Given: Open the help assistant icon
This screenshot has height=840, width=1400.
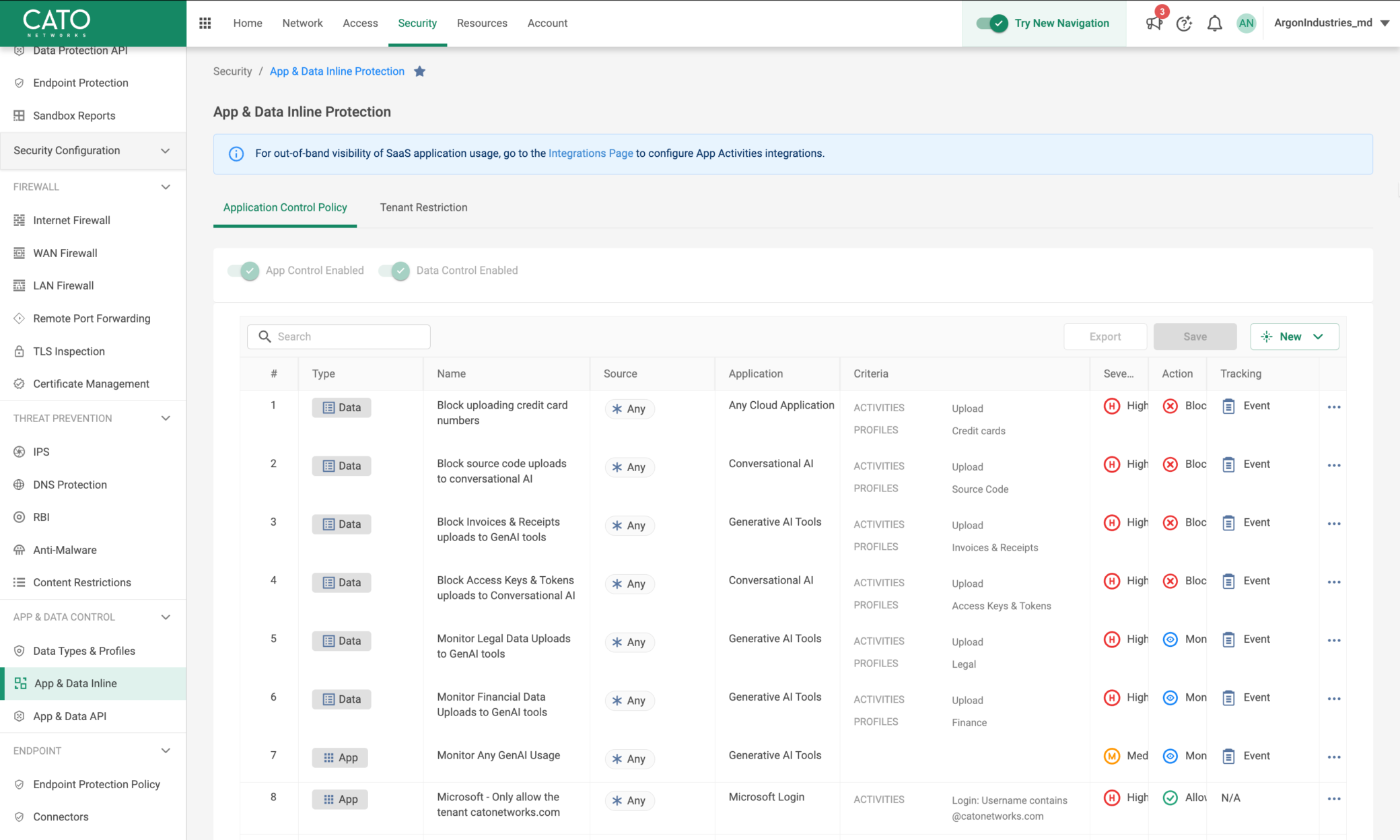Looking at the screenshot, I should (1185, 24).
